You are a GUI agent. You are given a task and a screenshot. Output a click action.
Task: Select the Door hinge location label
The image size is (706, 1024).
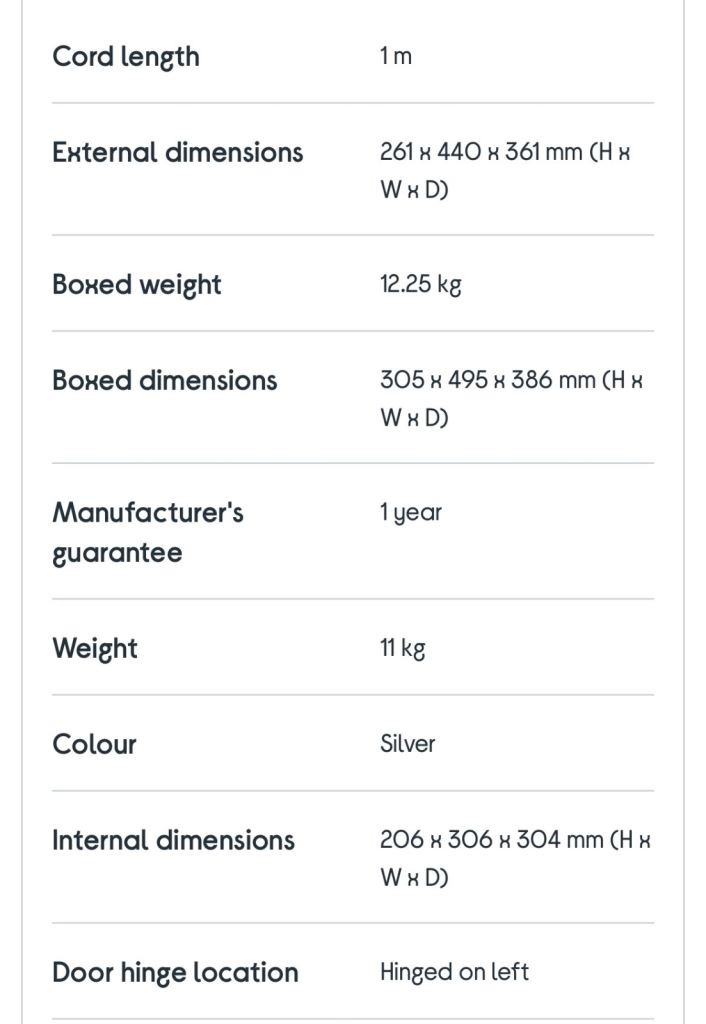pos(175,972)
